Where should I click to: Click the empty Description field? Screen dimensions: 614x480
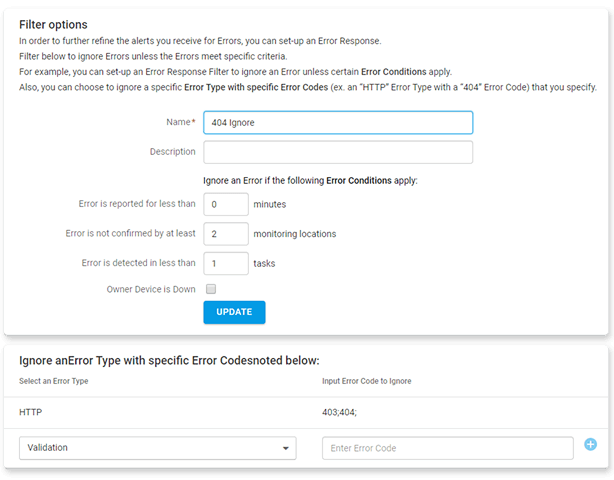(338, 152)
